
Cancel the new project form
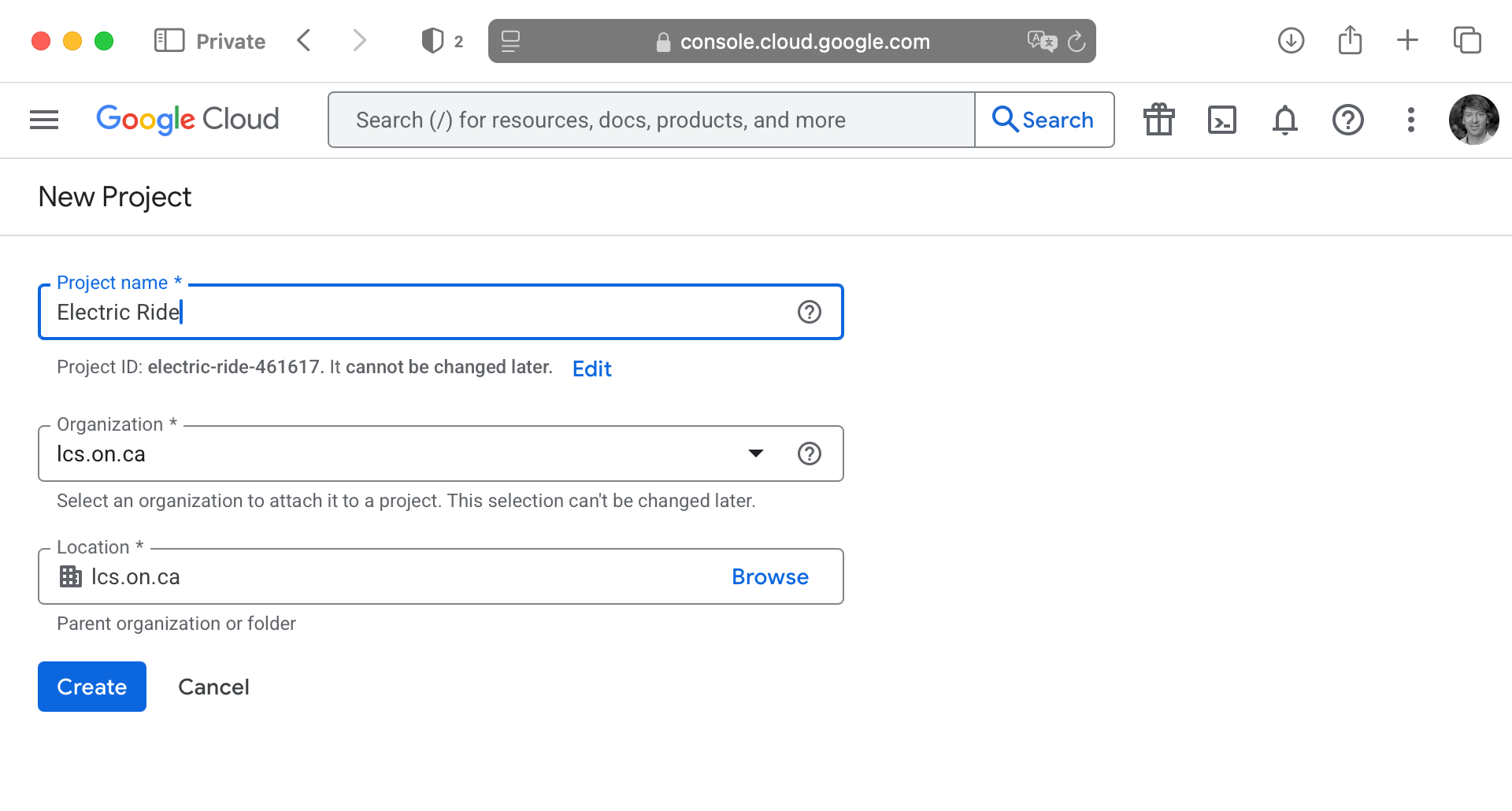213,687
